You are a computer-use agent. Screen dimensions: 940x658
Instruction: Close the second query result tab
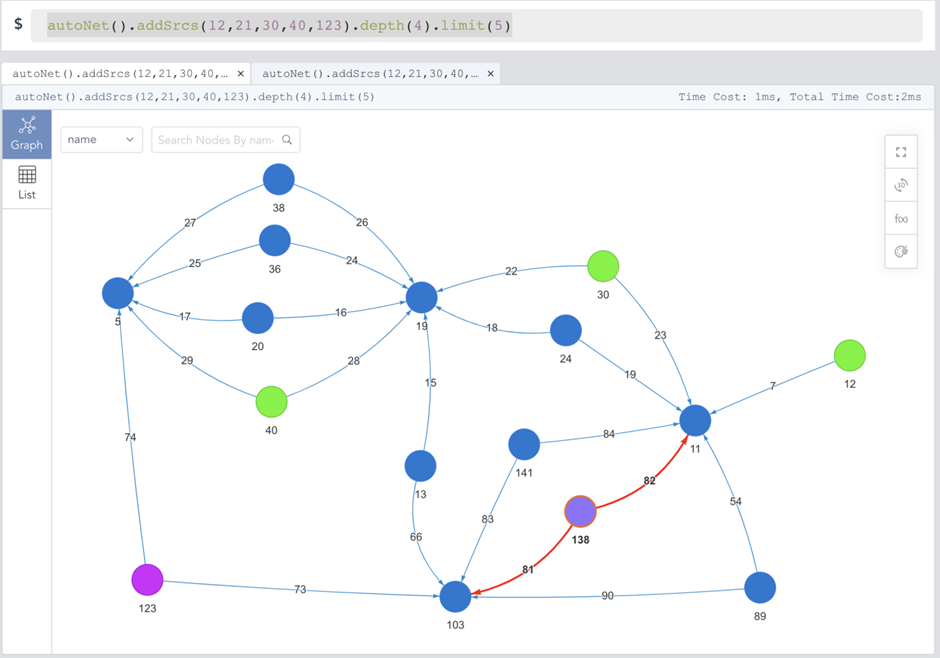point(490,74)
